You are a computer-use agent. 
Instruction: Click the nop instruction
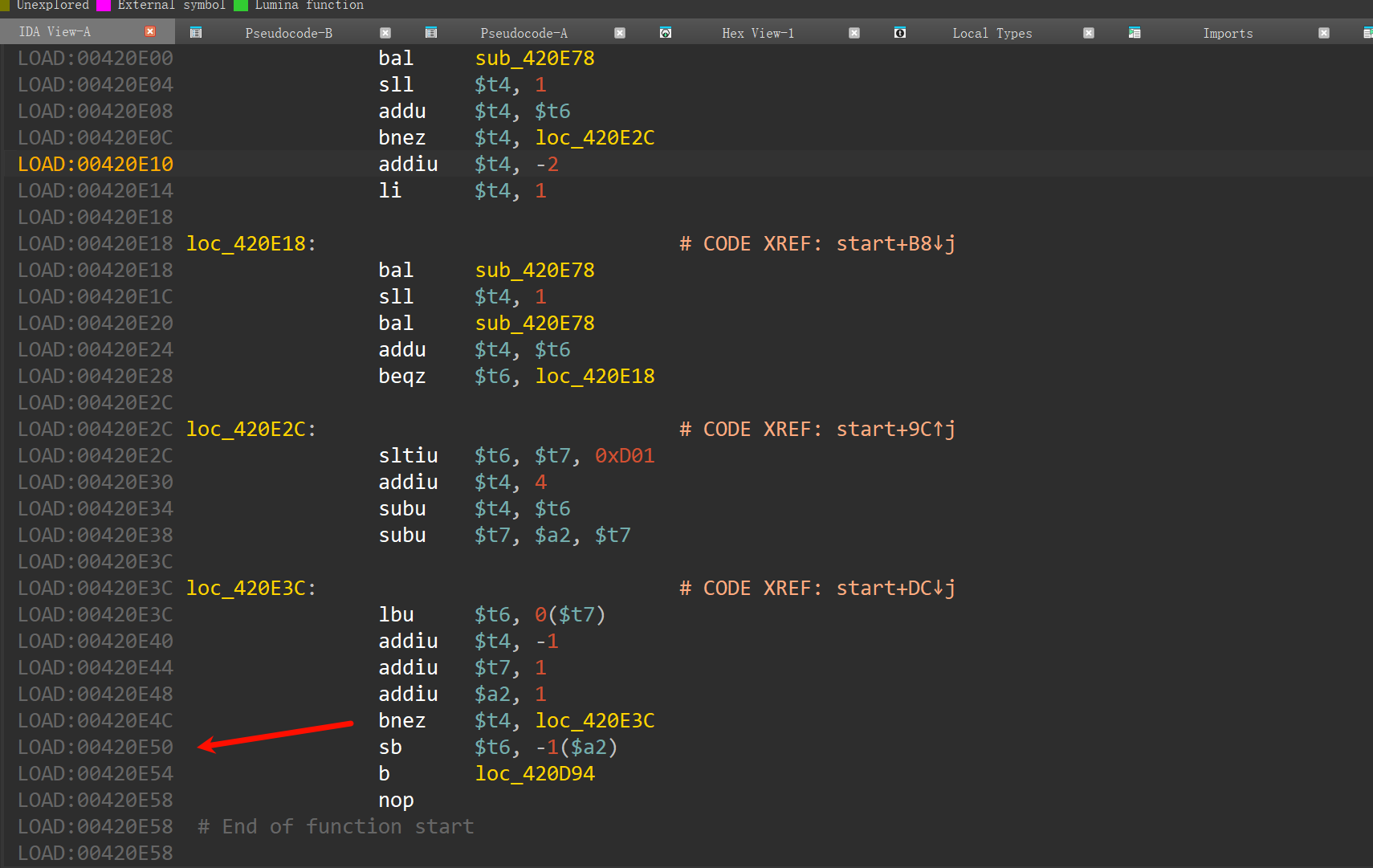tap(397, 801)
